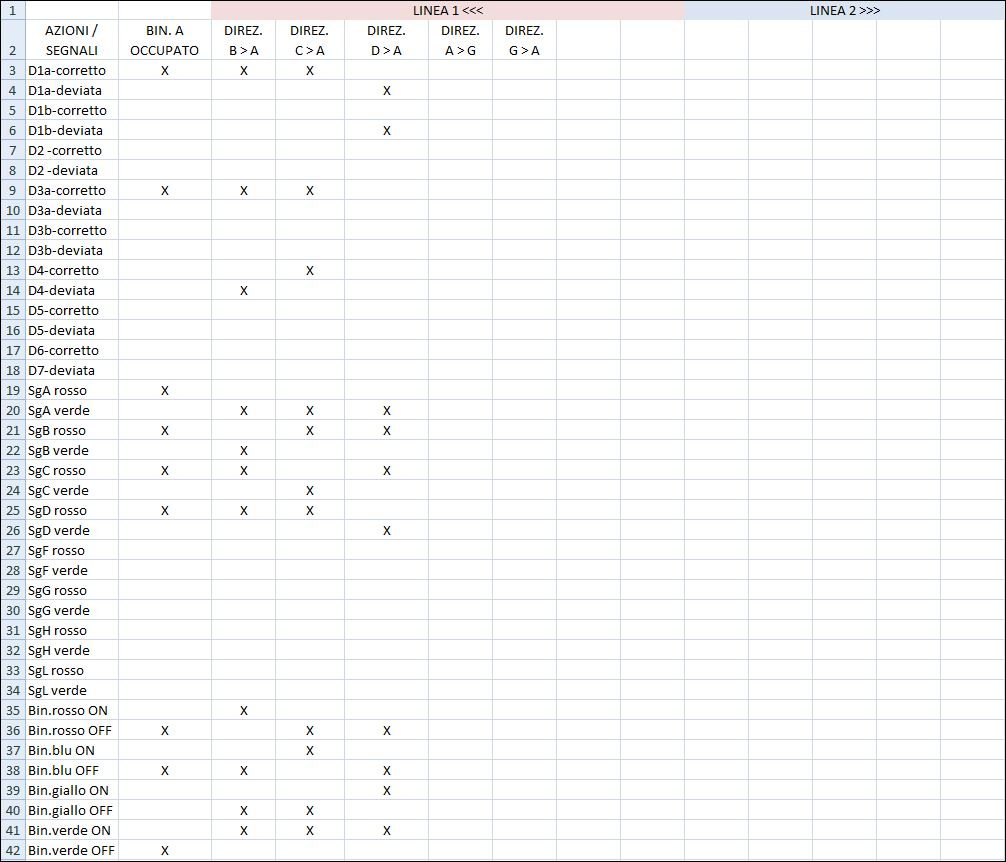
Task: Click the DIREZ. B > A header cell
Action: click(x=243, y=40)
